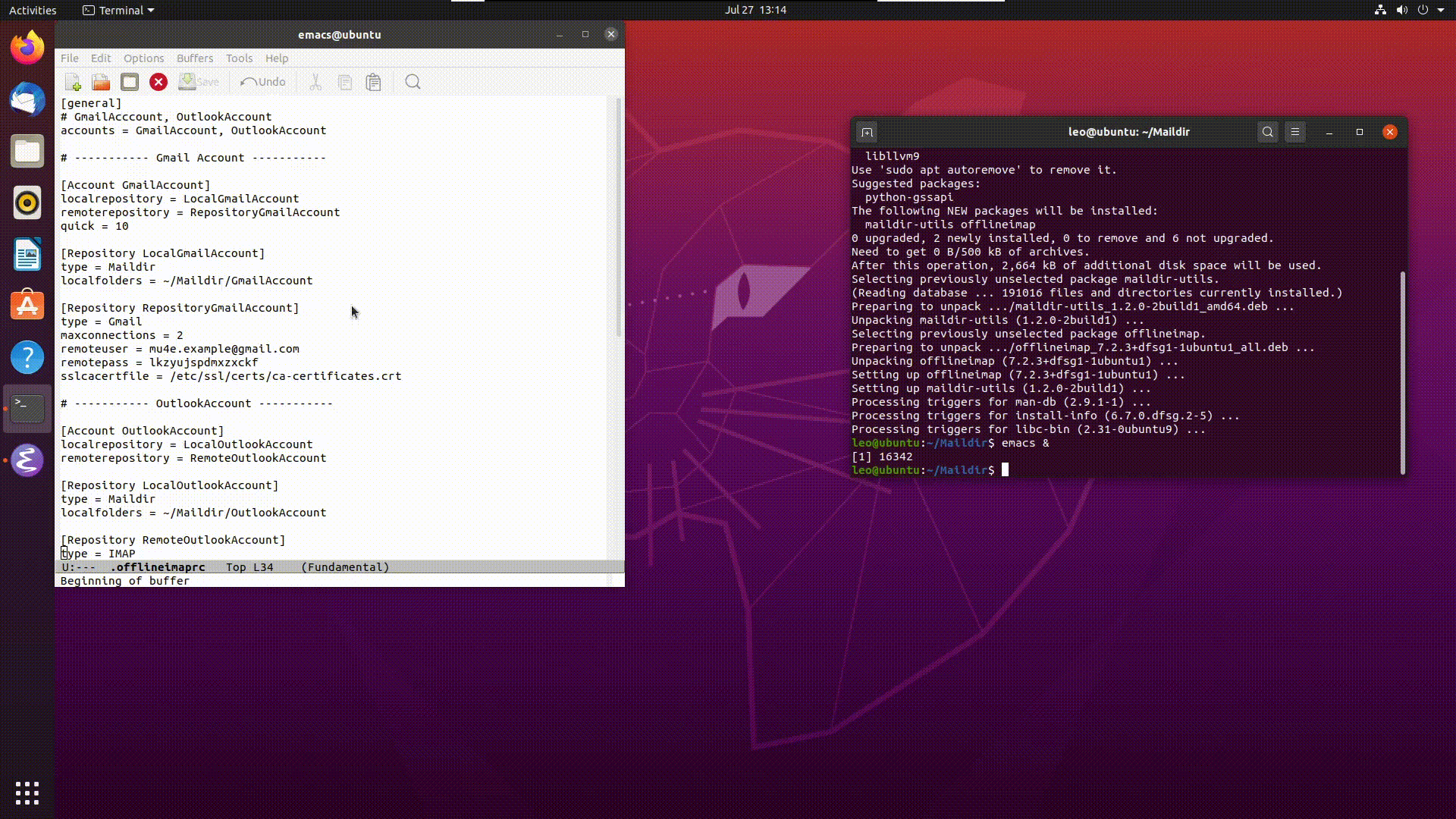Click the sslcacertfile line in Emacs
This screenshot has width=1456, height=819.
point(231,376)
